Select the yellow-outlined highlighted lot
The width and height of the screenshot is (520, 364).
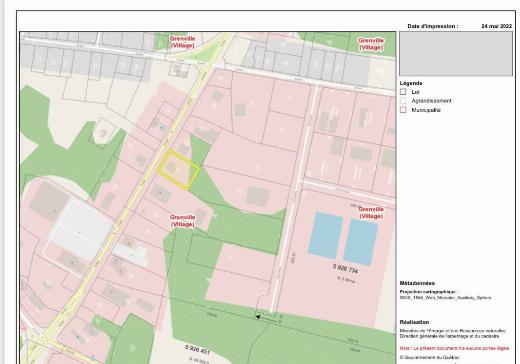[x=178, y=169]
